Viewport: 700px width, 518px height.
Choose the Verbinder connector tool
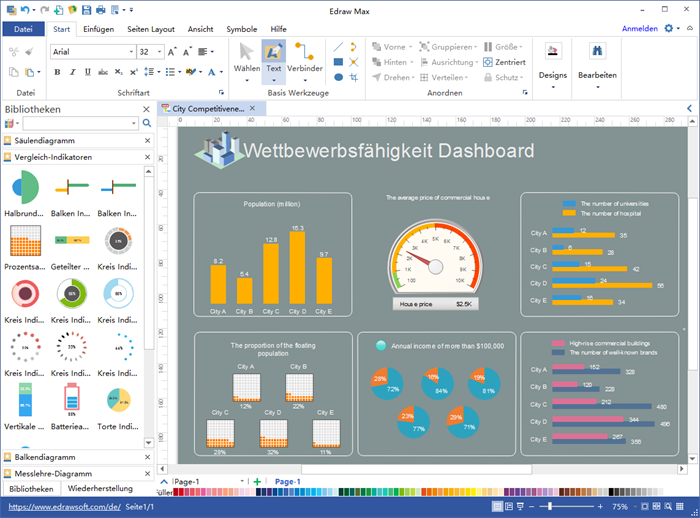point(304,58)
